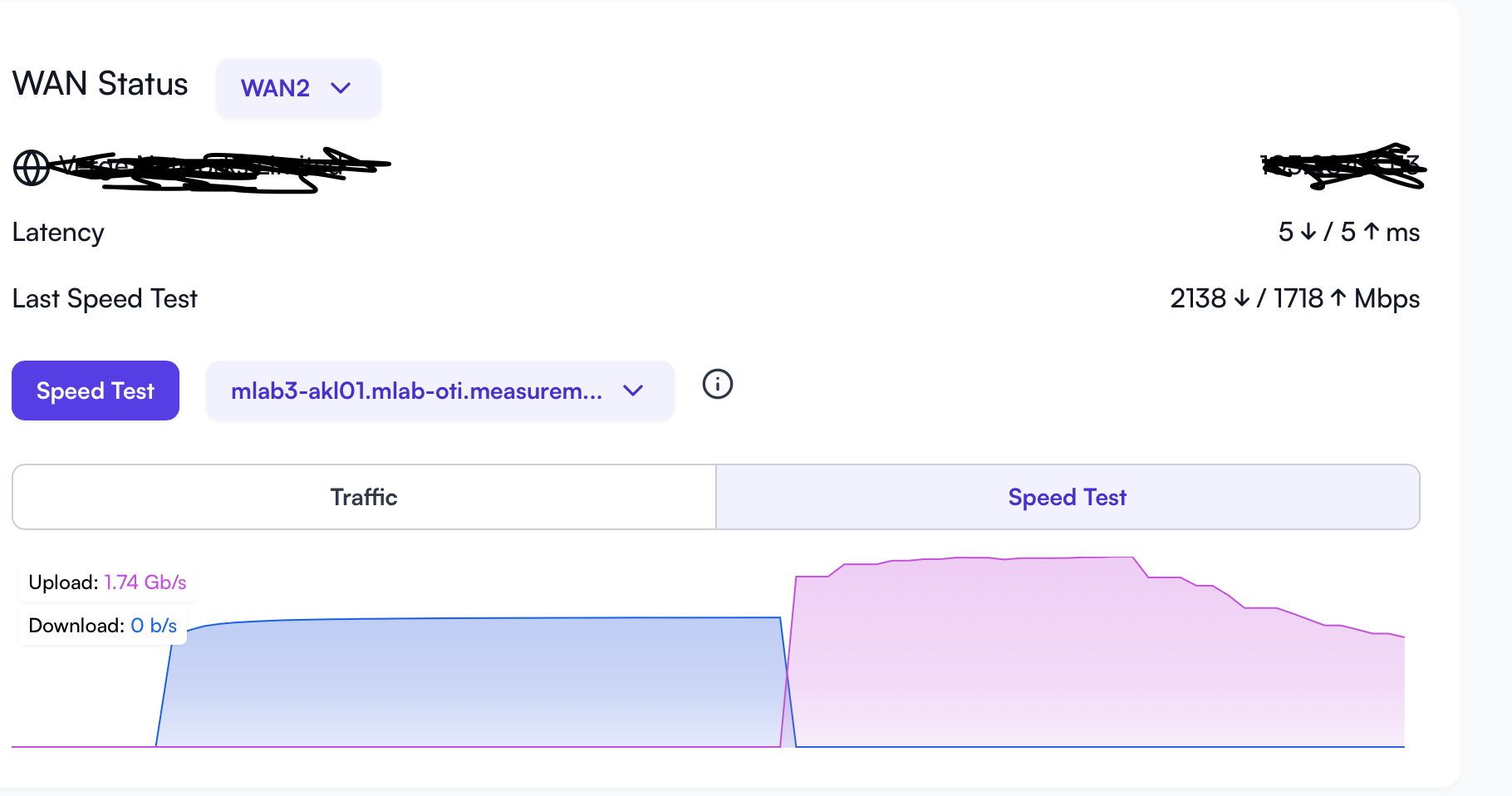
Task: Select the Speed Test tab
Action: point(1067,497)
